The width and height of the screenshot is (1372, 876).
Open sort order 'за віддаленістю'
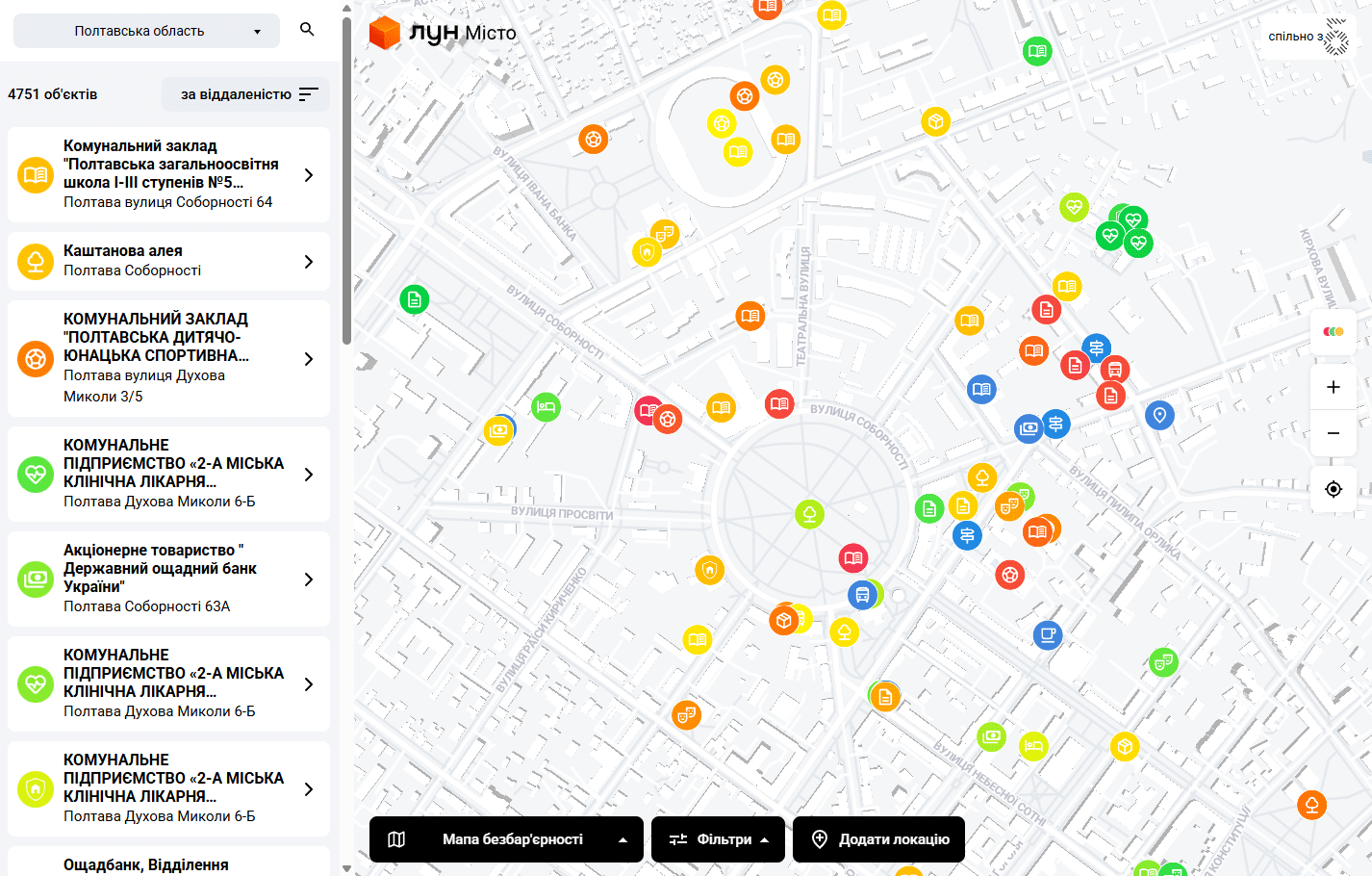click(246, 94)
